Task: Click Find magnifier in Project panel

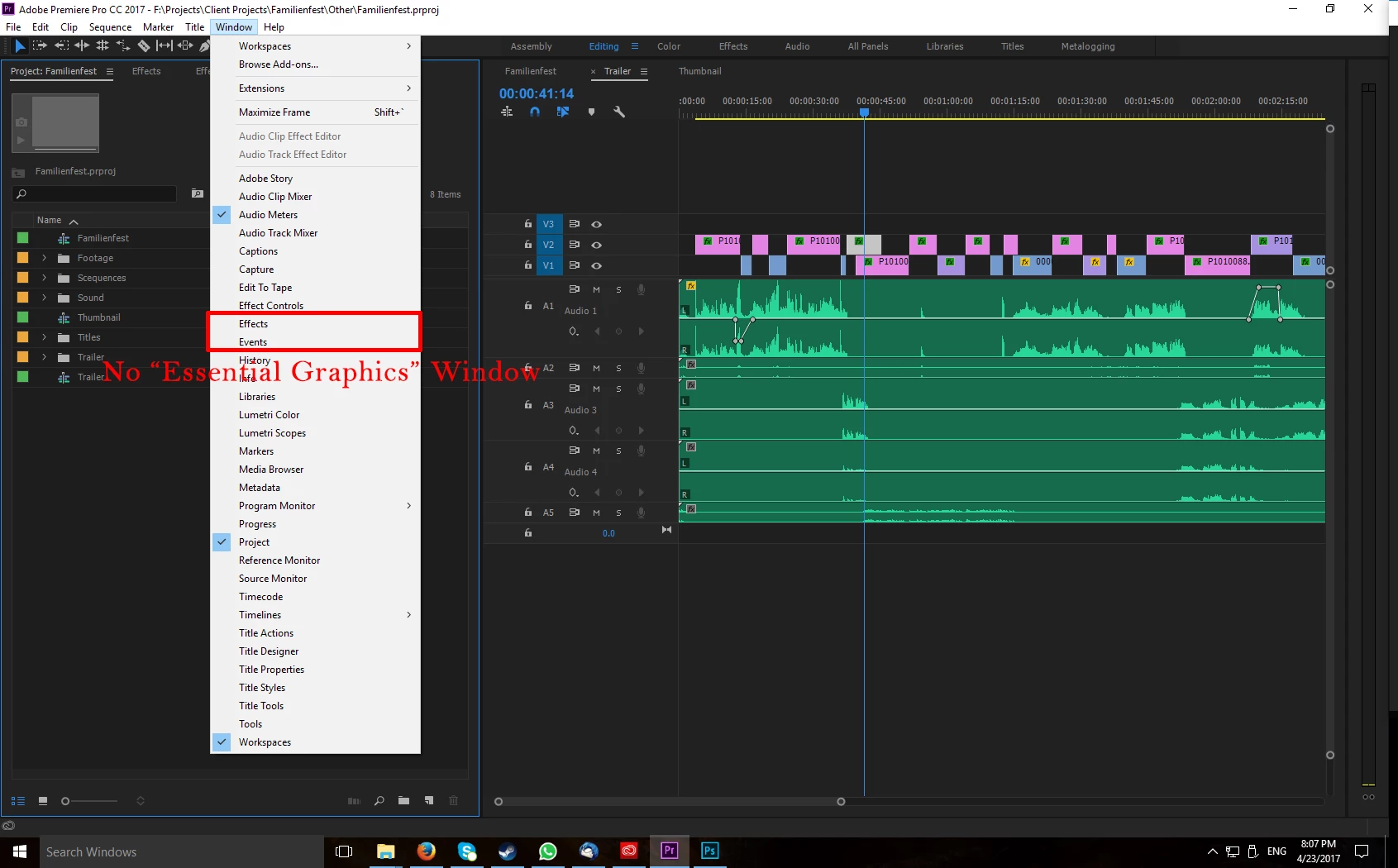Action: (379, 800)
